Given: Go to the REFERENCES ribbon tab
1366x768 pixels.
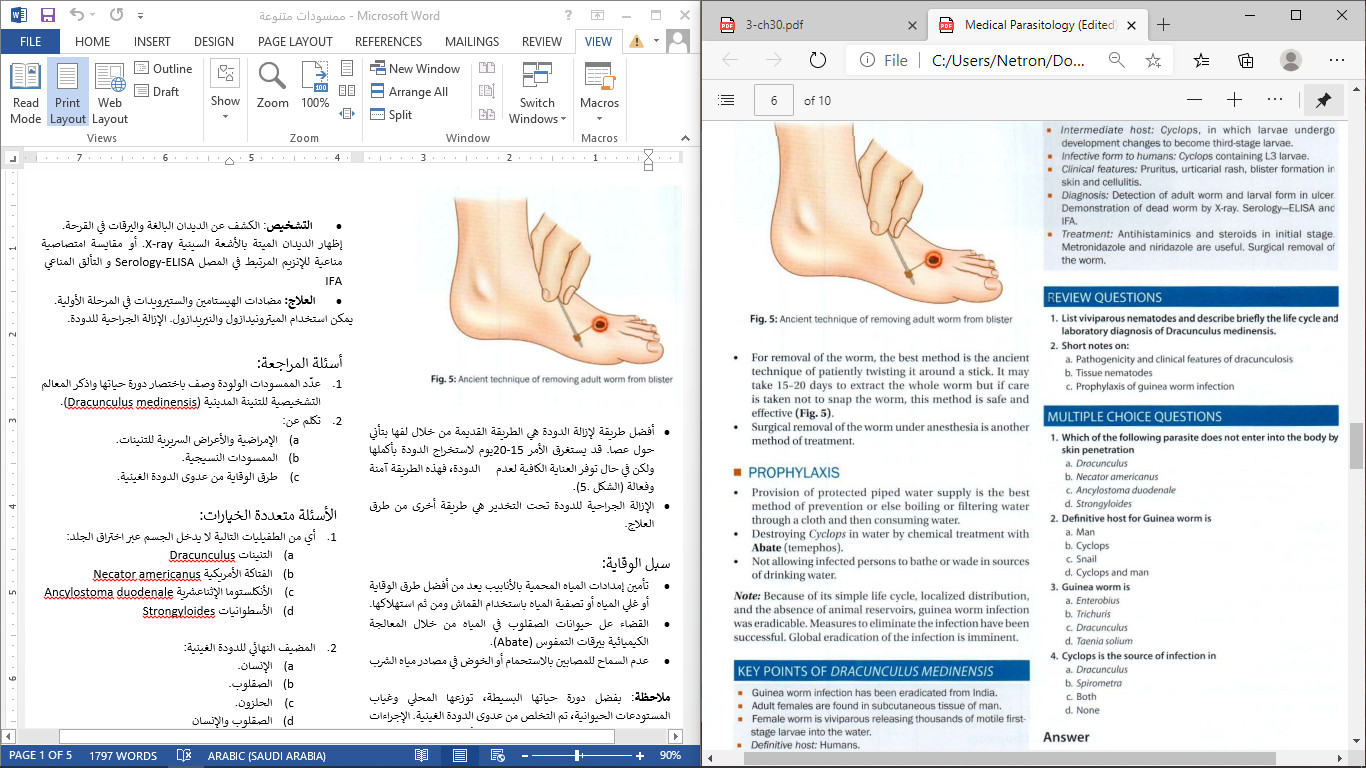Looking at the screenshot, I should click(388, 42).
